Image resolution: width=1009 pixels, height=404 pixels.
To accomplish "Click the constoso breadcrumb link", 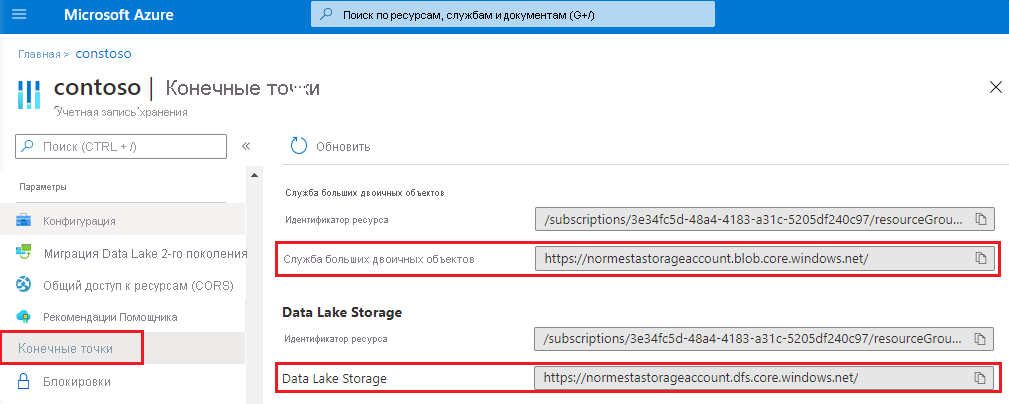I will click(x=104, y=53).
